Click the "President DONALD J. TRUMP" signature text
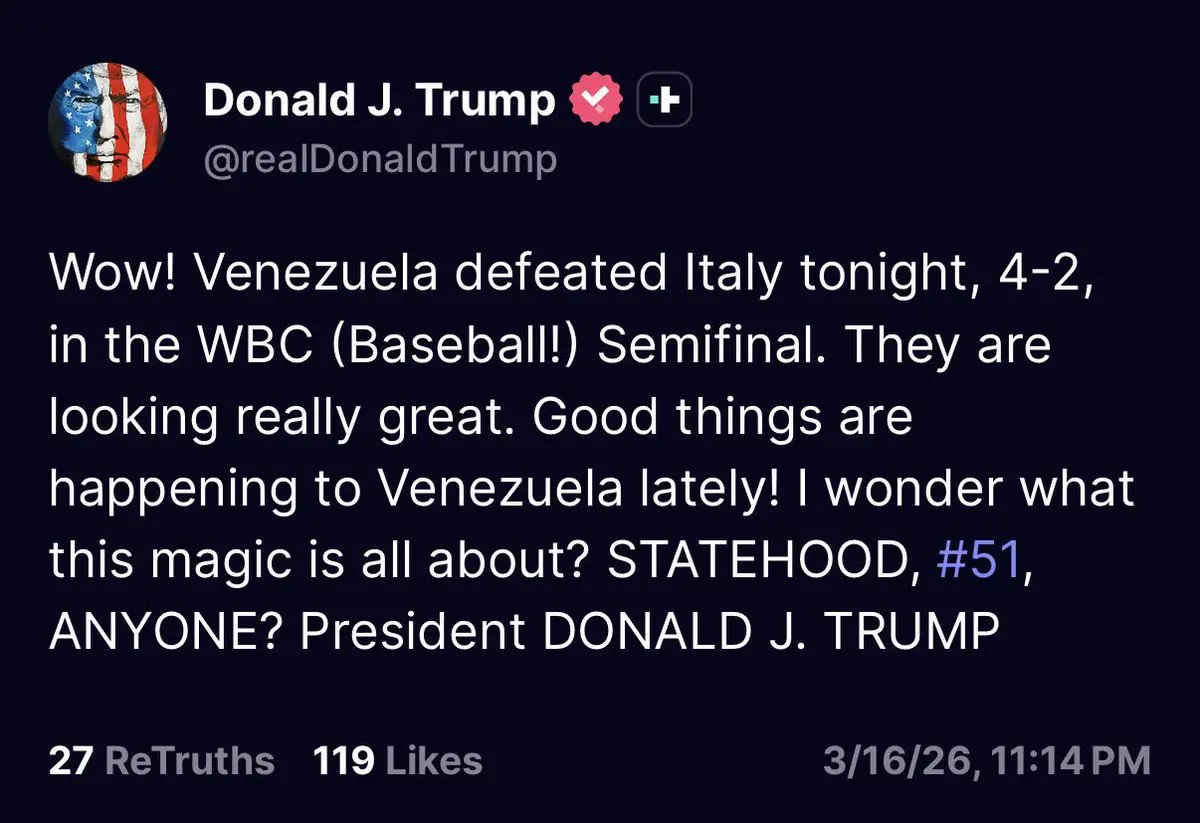The image size is (1200, 823). 650,631
